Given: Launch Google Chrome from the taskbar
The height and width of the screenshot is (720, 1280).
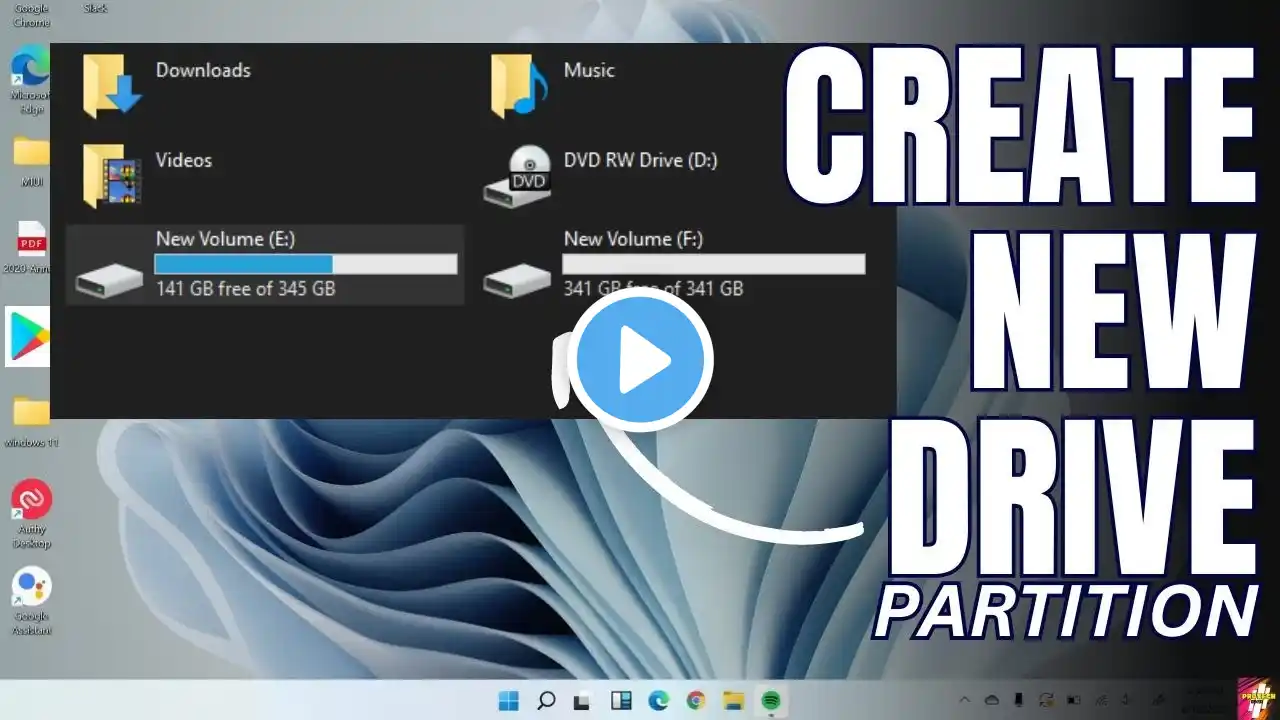Looking at the screenshot, I should pos(696,701).
